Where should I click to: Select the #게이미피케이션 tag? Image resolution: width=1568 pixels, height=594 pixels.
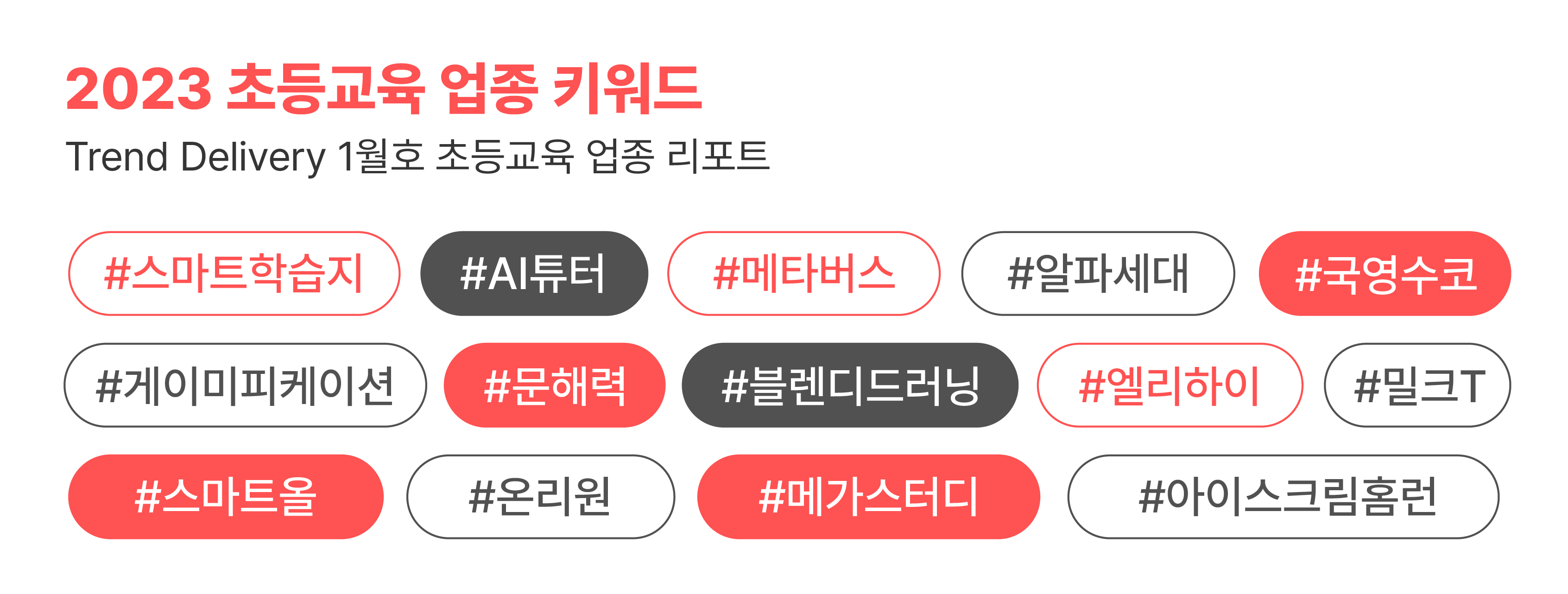coord(245,385)
